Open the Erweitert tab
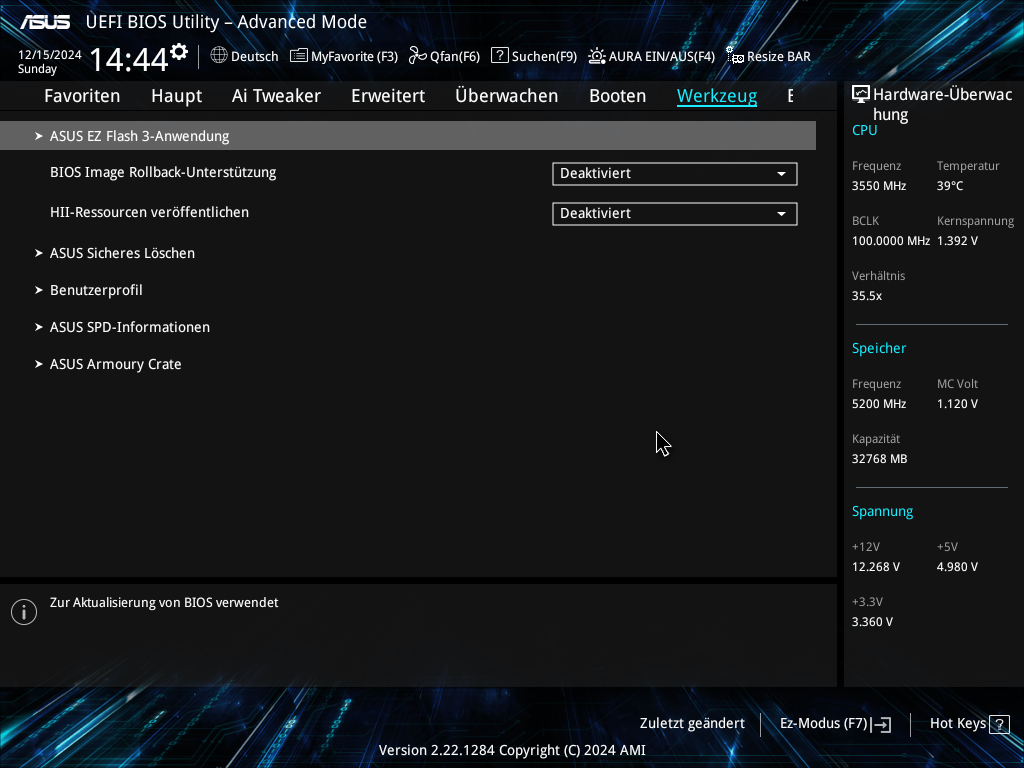This screenshot has height=768, width=1024. pos(388,96)
